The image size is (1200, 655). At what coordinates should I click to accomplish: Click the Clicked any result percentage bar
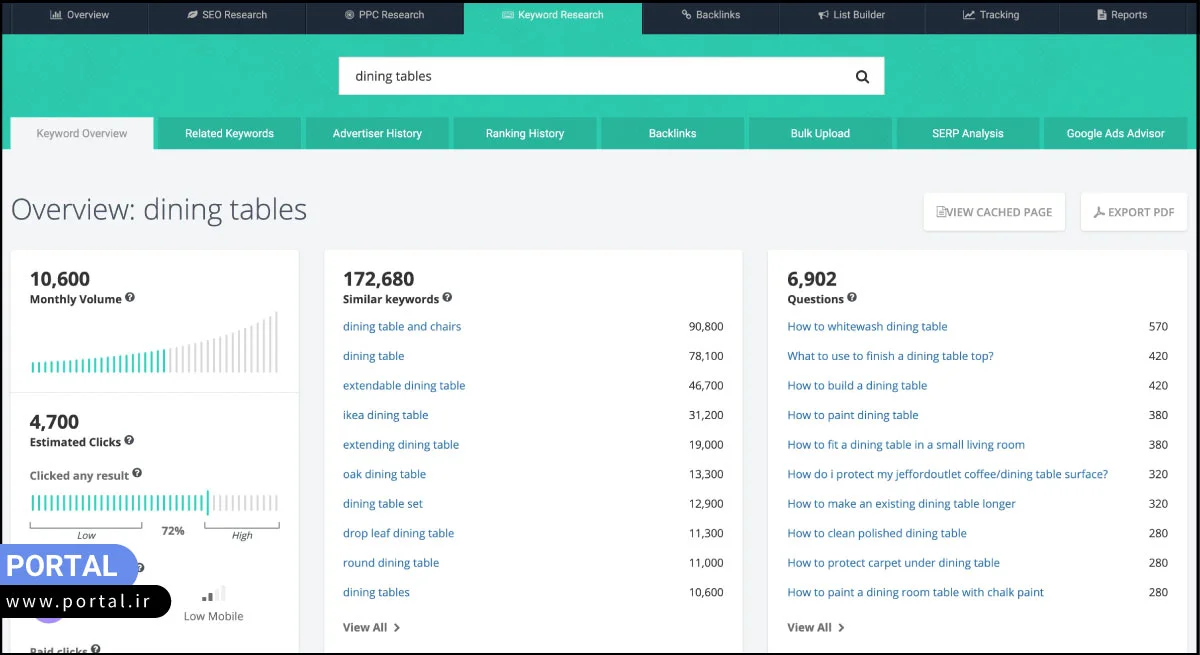click(x=154, y=502)
